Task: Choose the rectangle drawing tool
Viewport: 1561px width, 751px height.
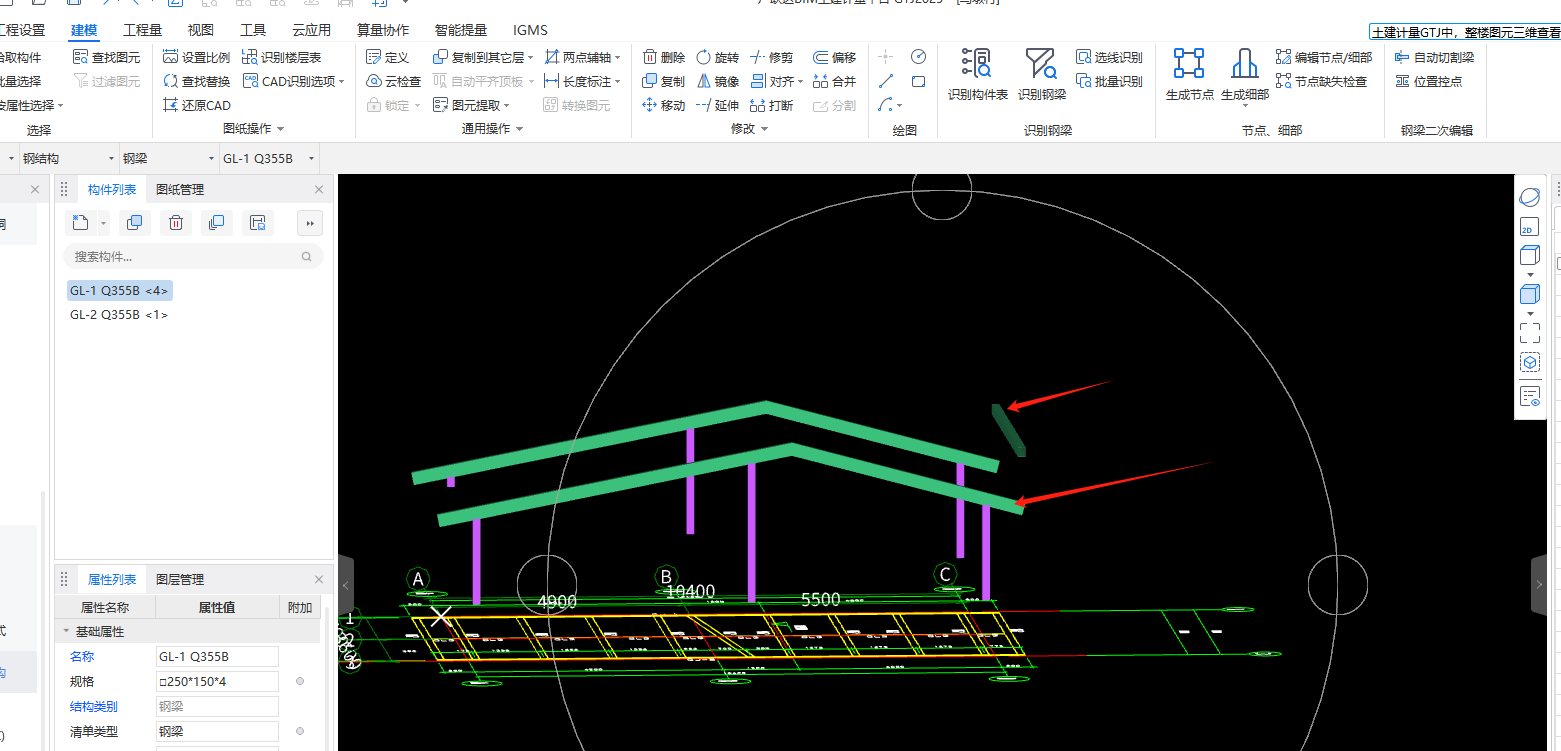Action: point(919,81)
